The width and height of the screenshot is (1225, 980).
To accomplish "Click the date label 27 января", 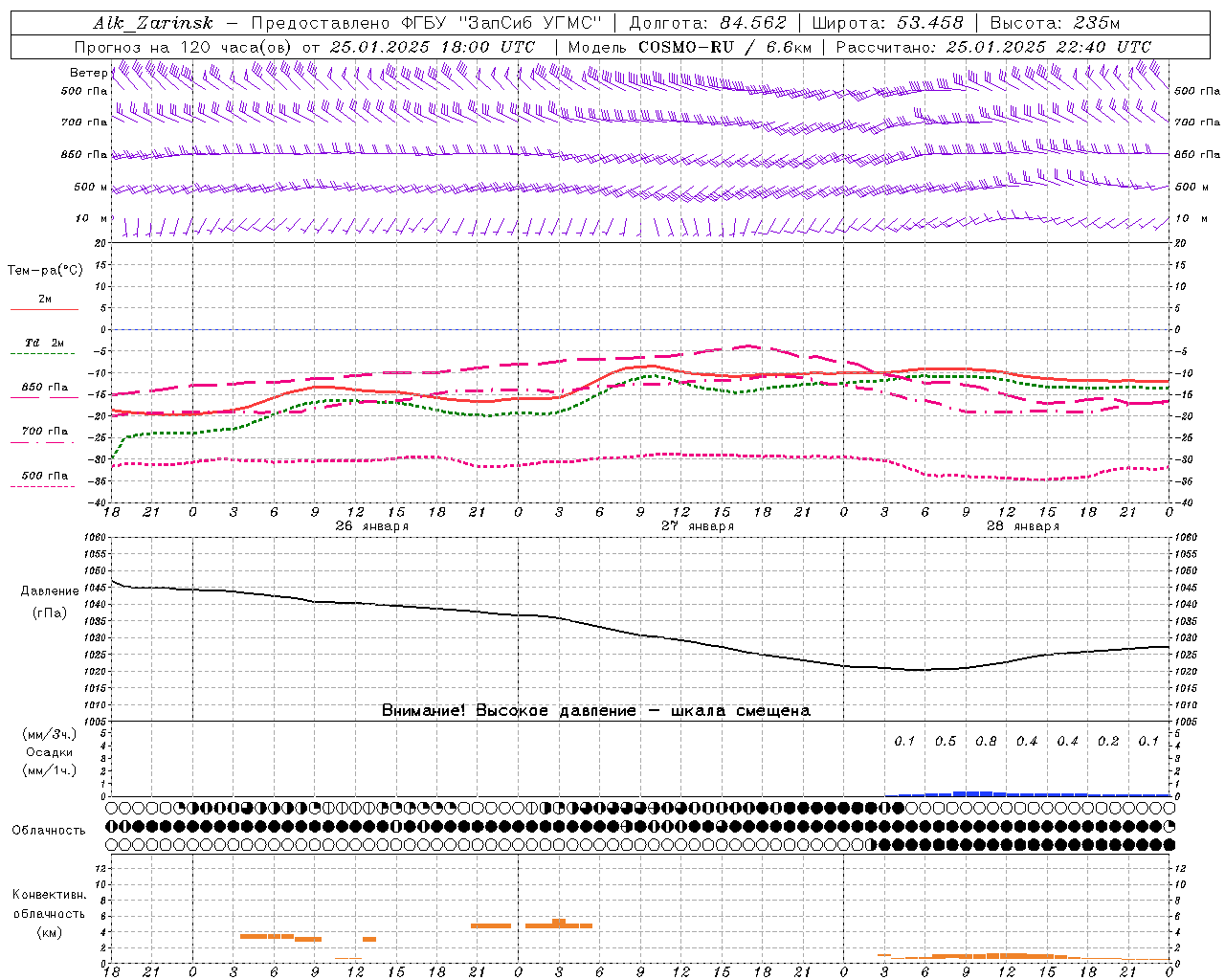I will [698, 526].
